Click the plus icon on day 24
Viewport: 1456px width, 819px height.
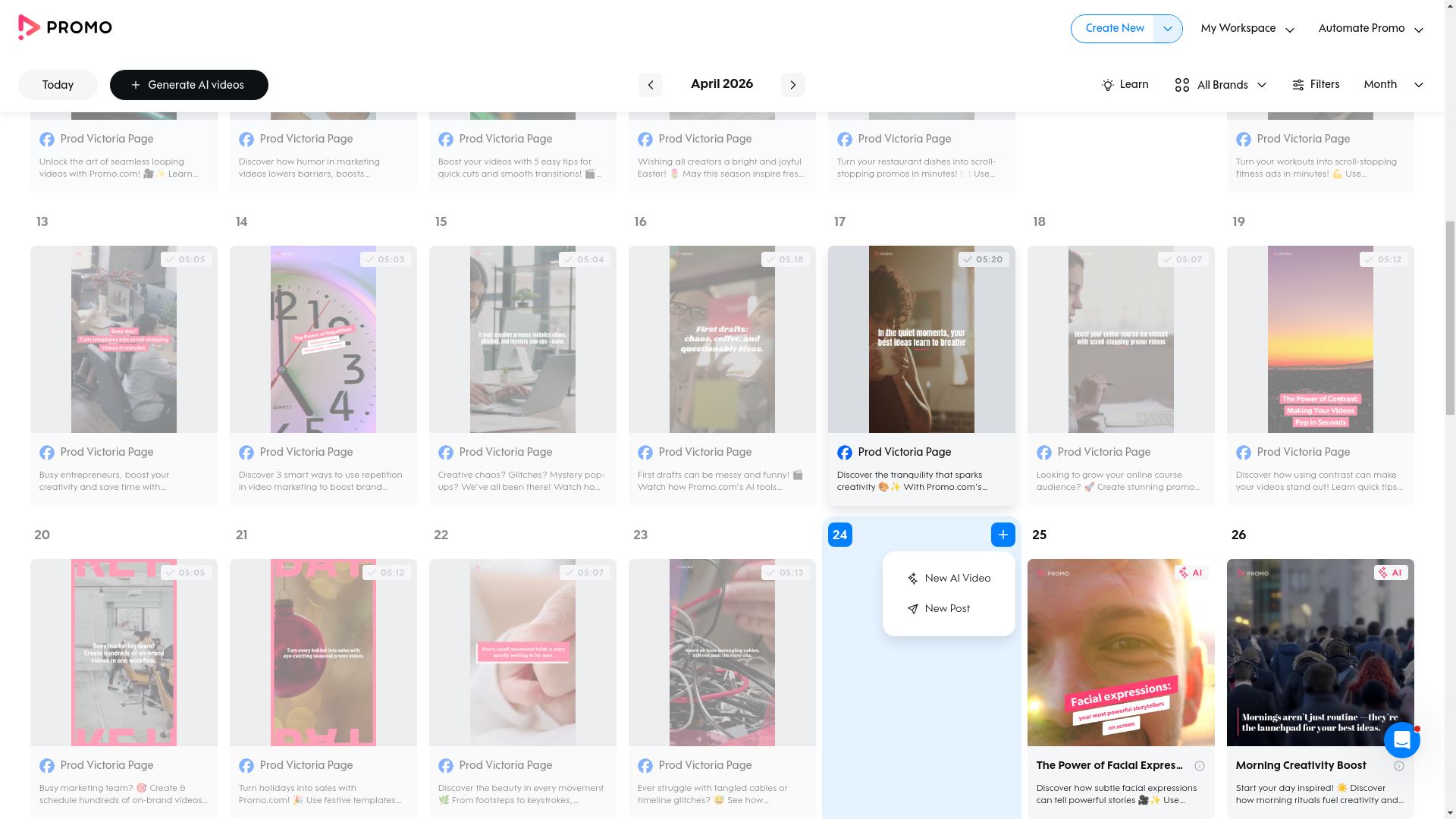pos(1003,535)
